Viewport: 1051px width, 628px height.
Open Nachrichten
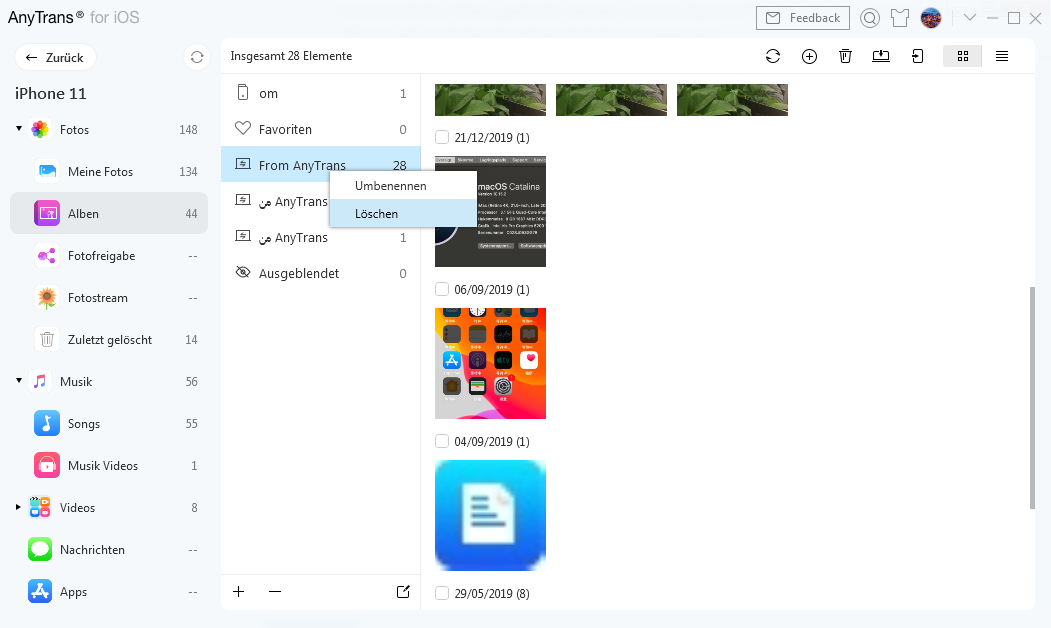pyautogui.click(x=109, y=550)
